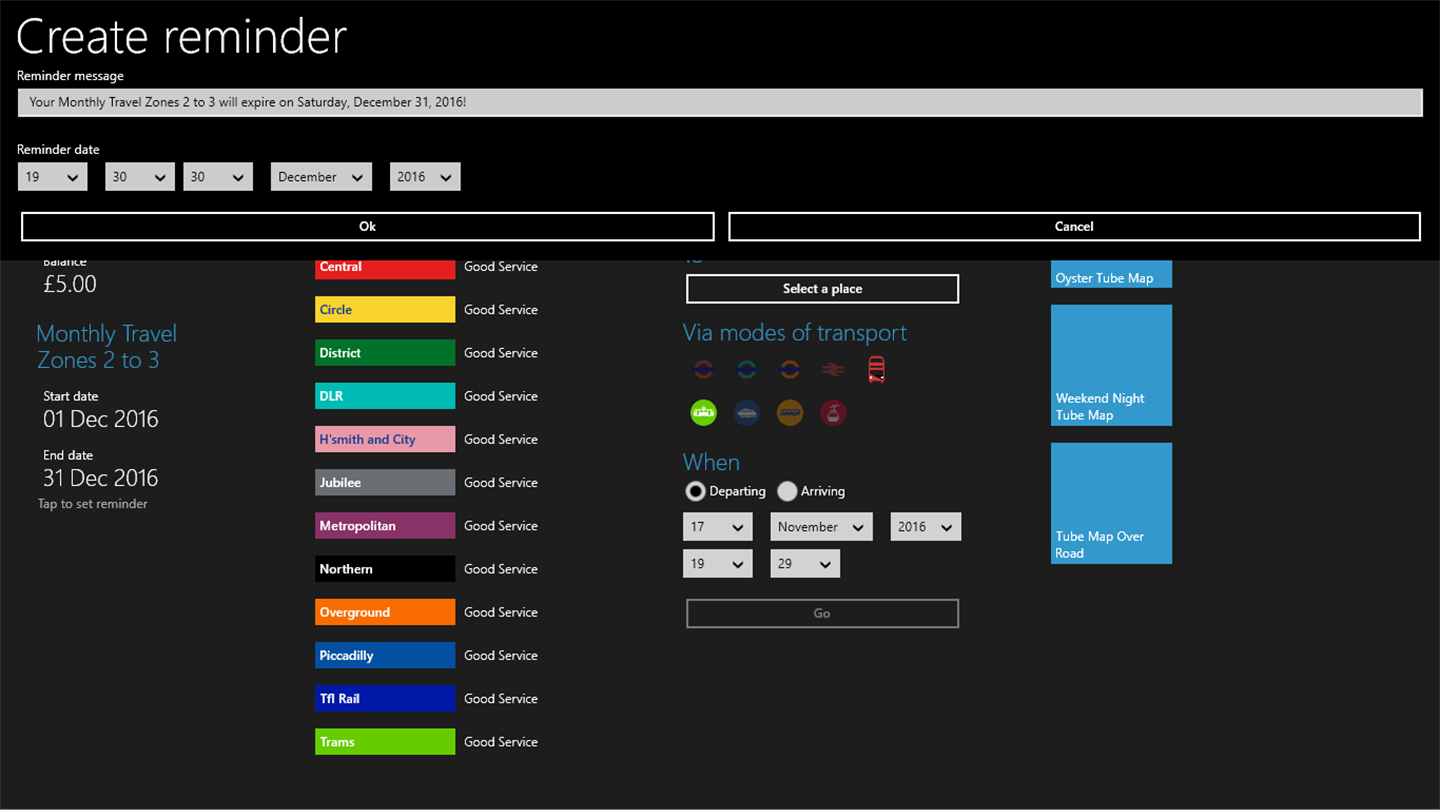
Task: Click the Go journey button
Action: 822,614
